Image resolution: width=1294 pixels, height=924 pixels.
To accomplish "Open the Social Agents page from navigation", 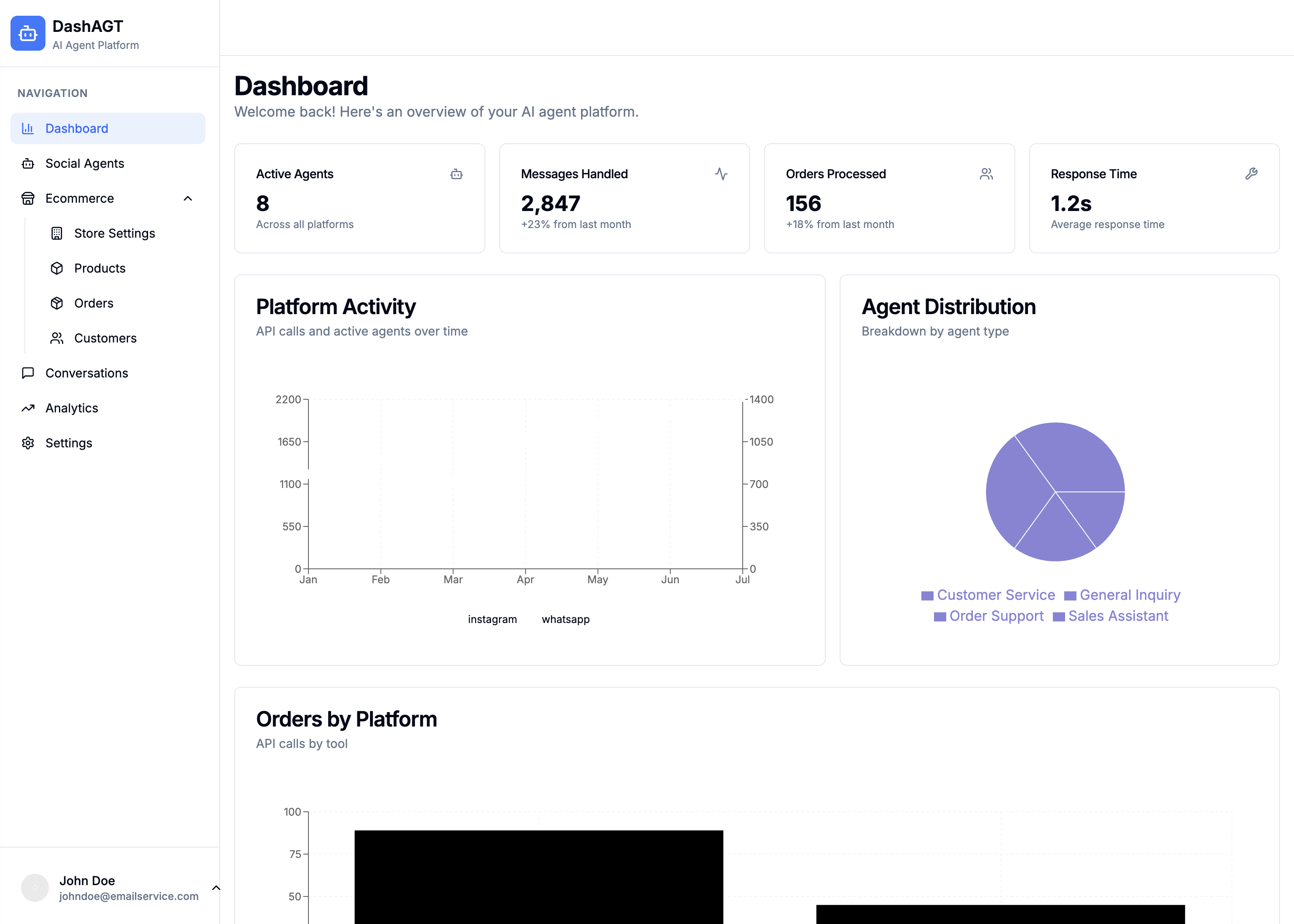I will click(84, 163).
